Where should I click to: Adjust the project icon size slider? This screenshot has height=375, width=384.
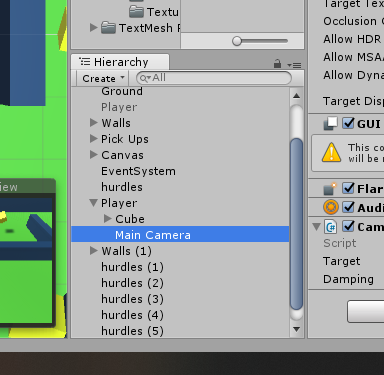(237, 41)
